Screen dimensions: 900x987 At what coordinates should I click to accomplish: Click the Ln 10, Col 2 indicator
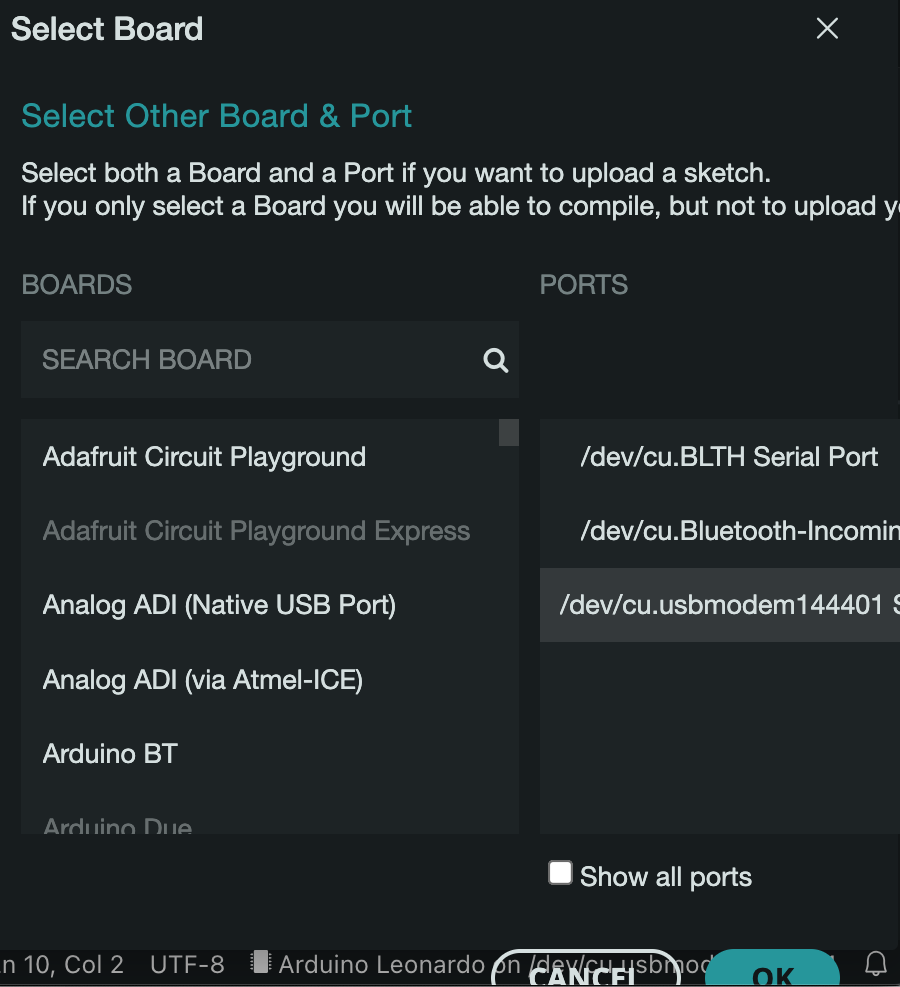point(62,964)
